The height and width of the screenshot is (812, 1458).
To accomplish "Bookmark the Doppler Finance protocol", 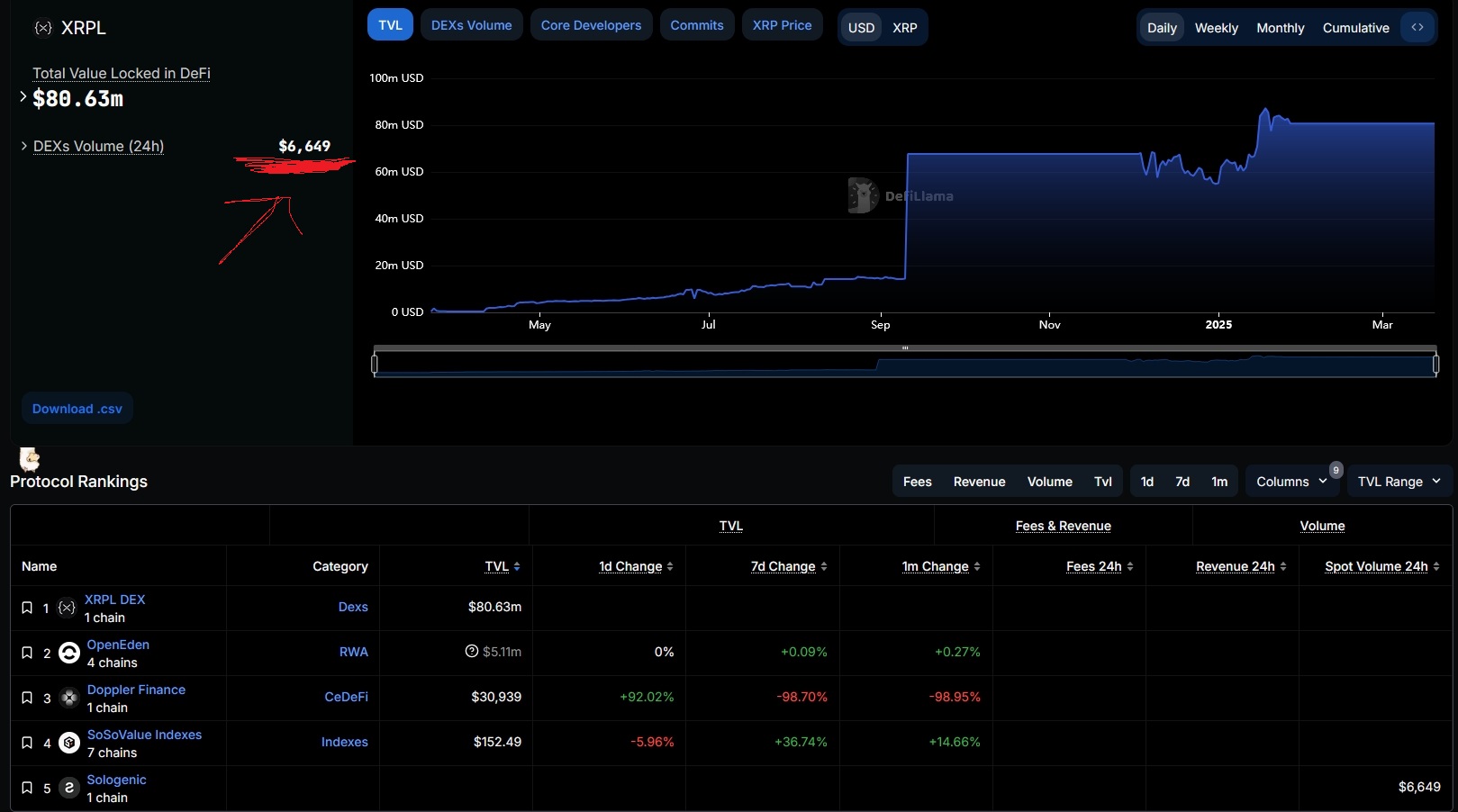I will [27, 698].
